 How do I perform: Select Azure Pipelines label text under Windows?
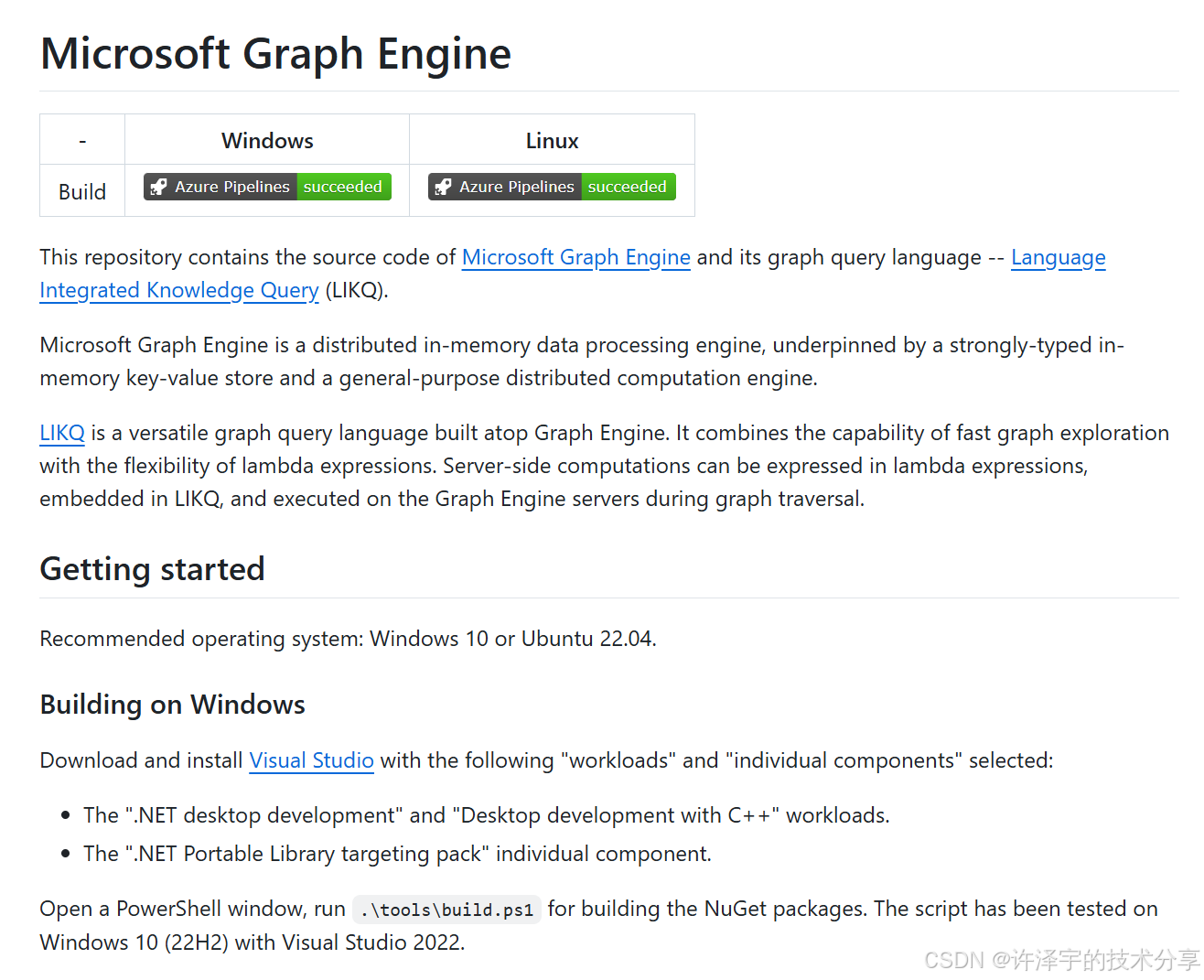click(x=232, y=187)
